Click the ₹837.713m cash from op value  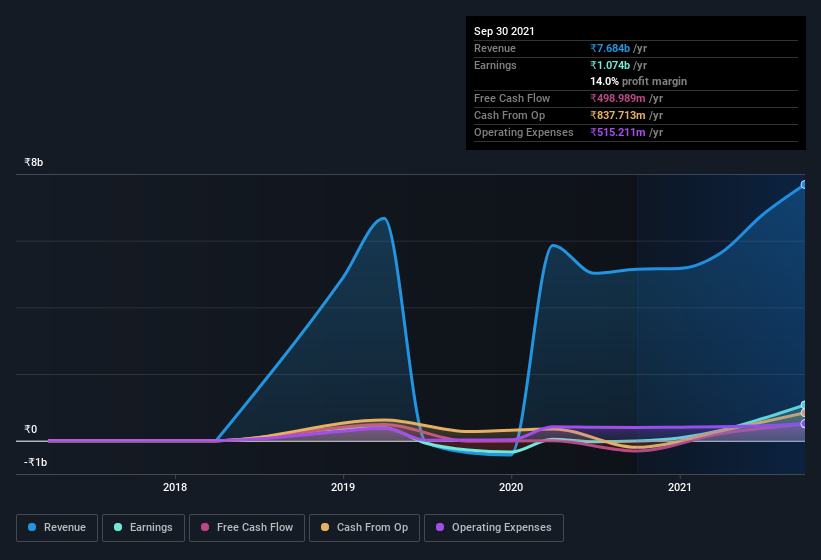(618, 115)
